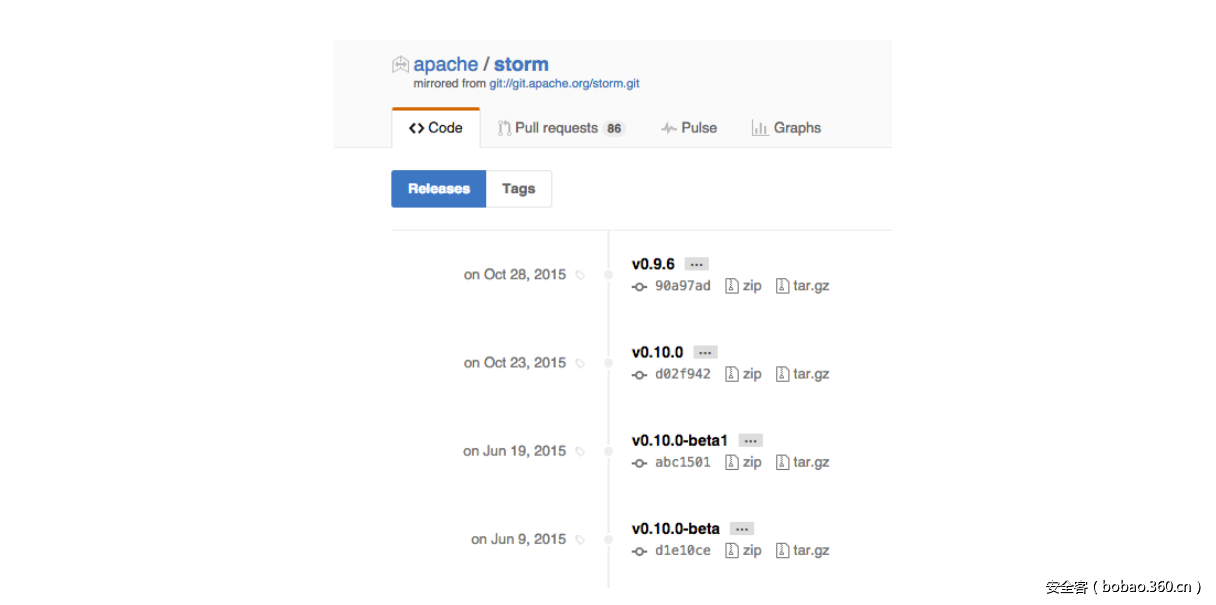The height and width of the screenshot is (605, 1216).
Task: Switch to the Tags view
Action: 518,188
